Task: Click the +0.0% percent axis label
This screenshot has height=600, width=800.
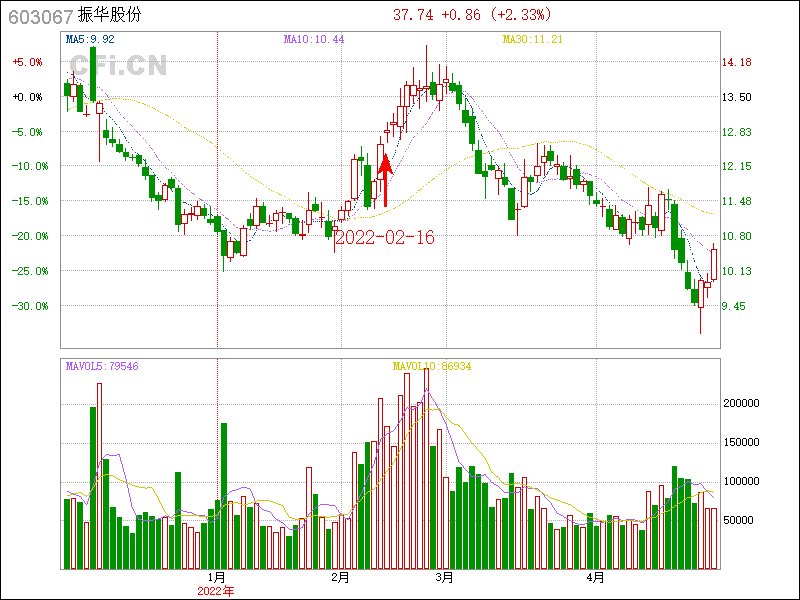Action: [x=28, y=97]
